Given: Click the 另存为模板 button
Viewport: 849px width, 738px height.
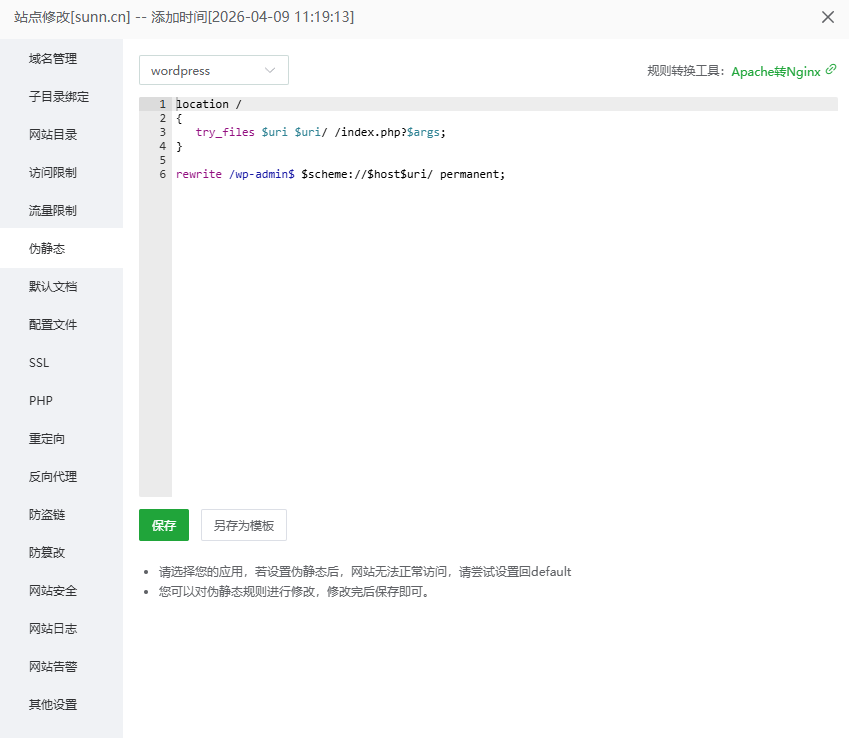Looking at the screenshot, I should point(244,525).
